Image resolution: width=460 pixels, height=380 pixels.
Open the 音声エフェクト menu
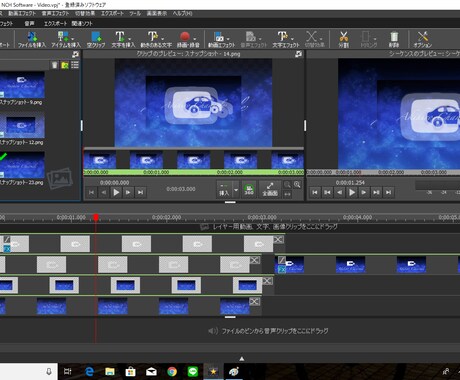pos(55,13)
